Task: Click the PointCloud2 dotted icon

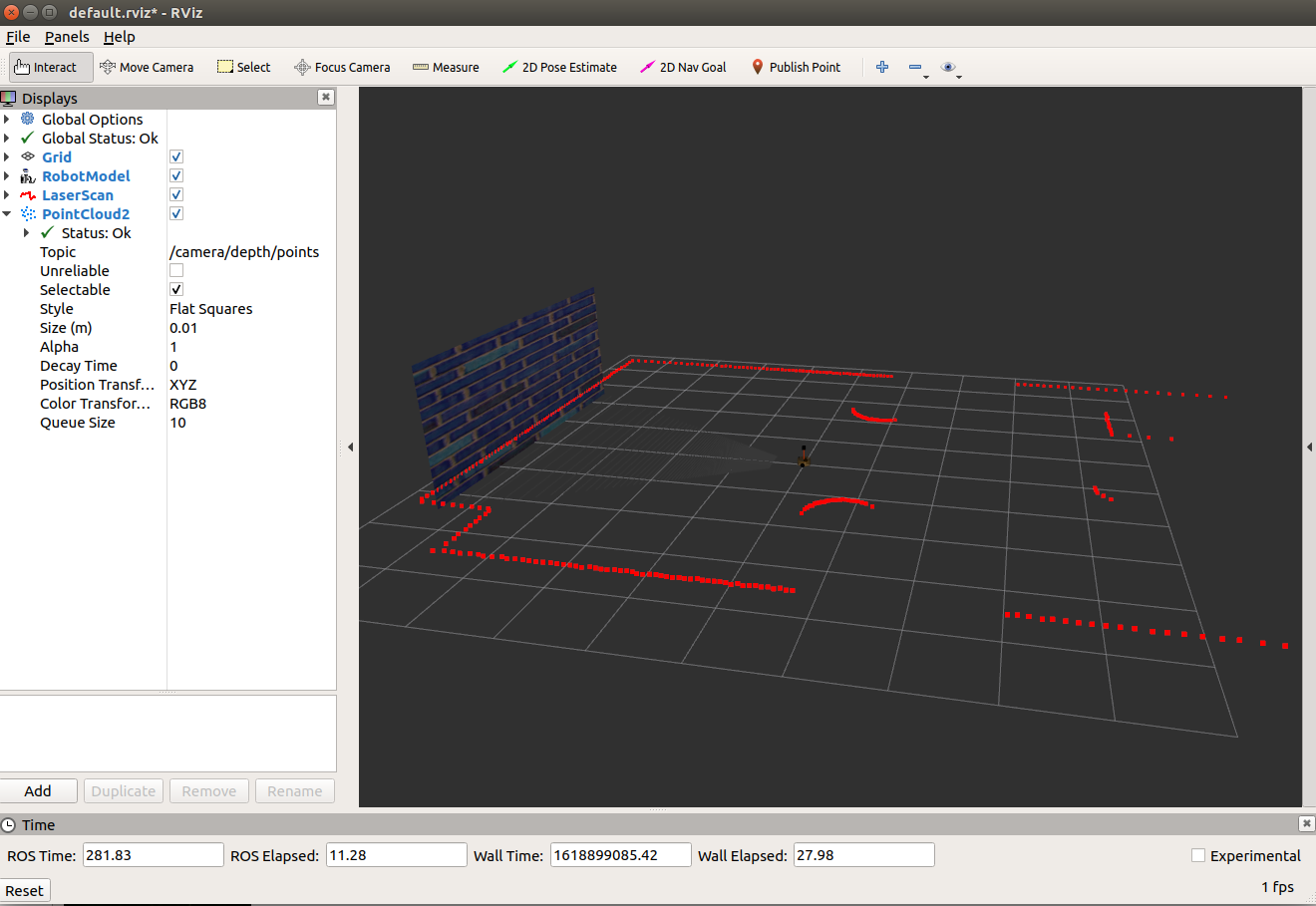Action: [x=28, y=213]
